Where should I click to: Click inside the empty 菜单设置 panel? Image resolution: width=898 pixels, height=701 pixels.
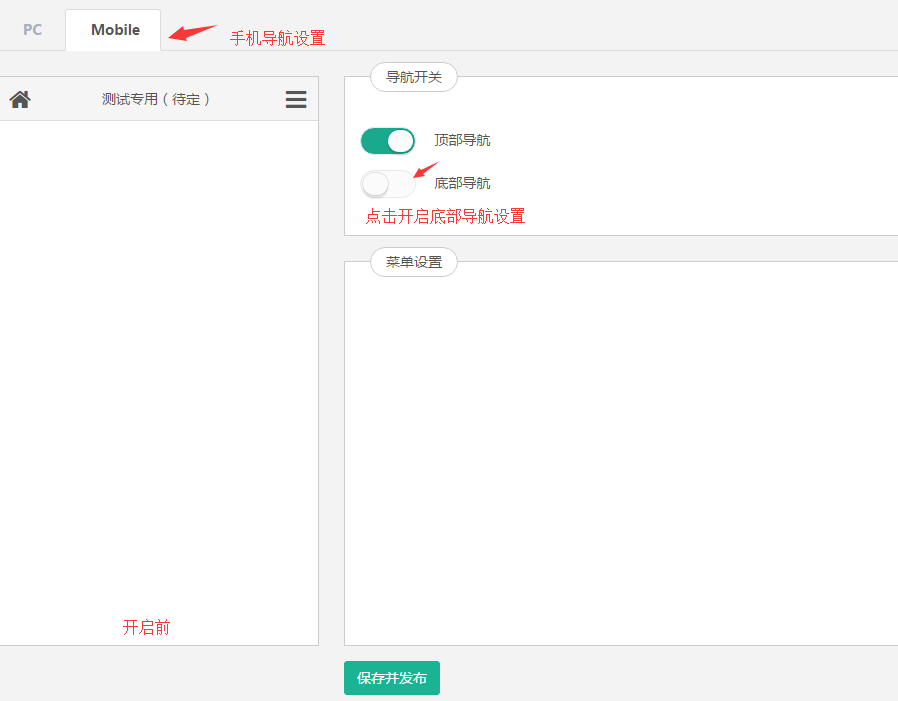click(x=620, y=450)
